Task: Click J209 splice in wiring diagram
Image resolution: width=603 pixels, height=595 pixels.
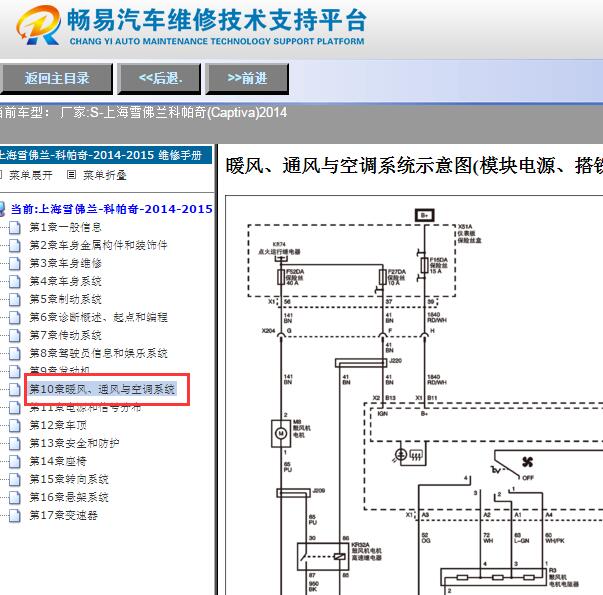Action: point(293,493)
